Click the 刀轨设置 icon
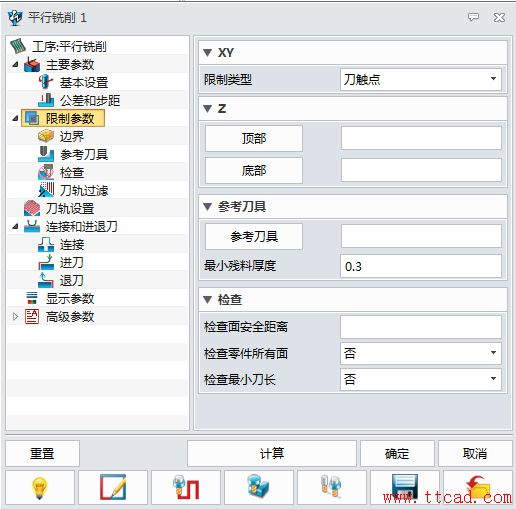516x509 pixels. pyautogui.click(x=32, y=208)
